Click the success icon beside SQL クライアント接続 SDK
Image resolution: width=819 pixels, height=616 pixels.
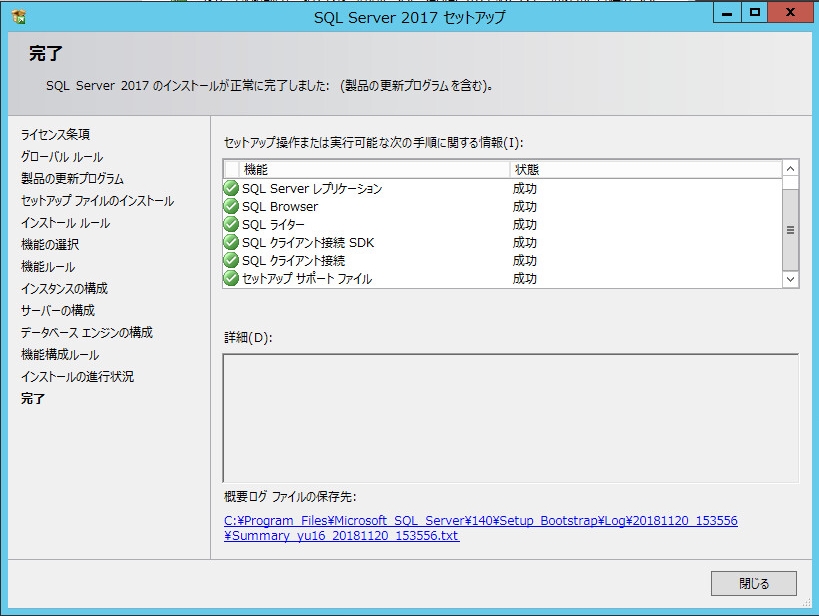pos(230,243)
